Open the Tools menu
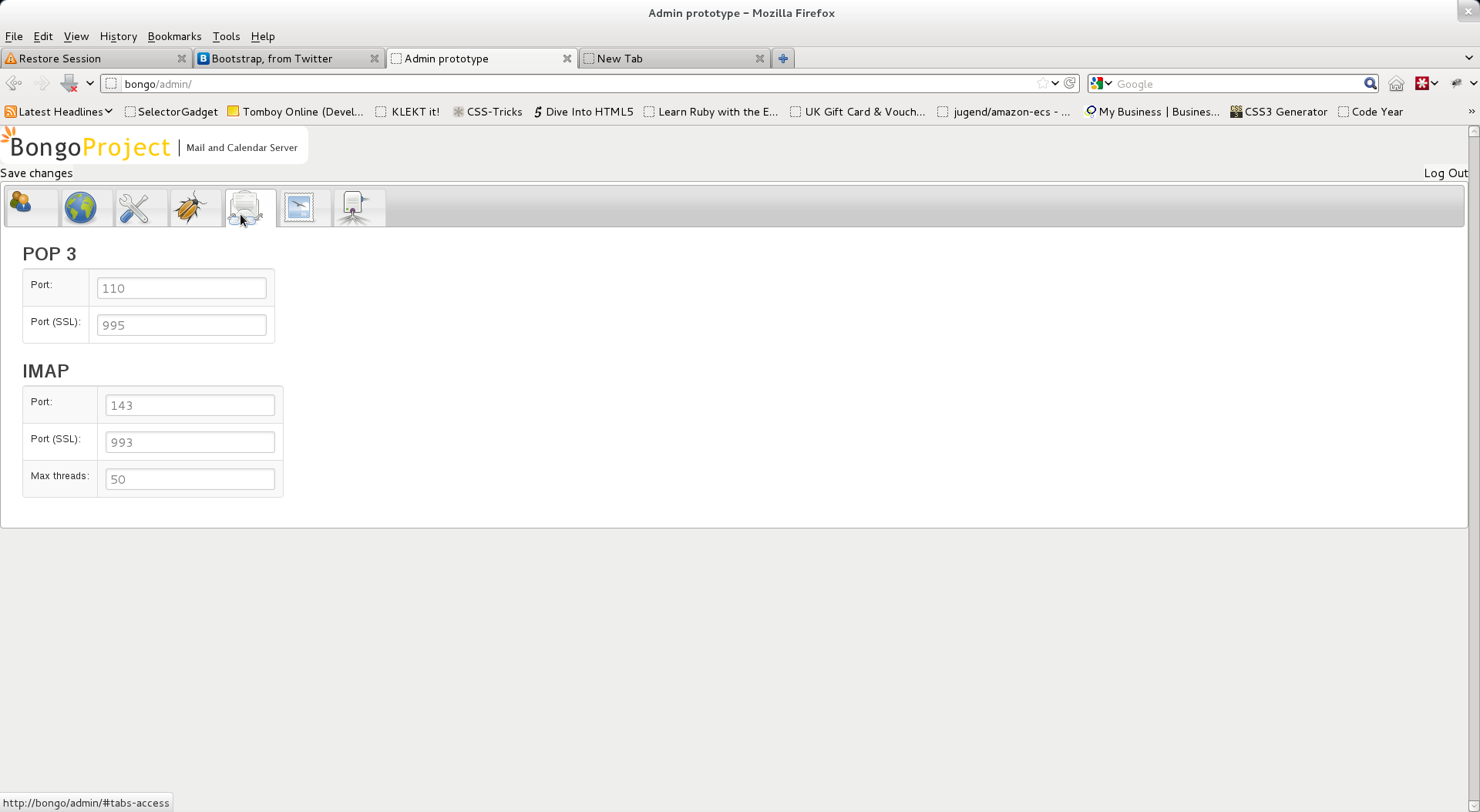This screenshot has height=812, width=1480. [x=227, y=36]
